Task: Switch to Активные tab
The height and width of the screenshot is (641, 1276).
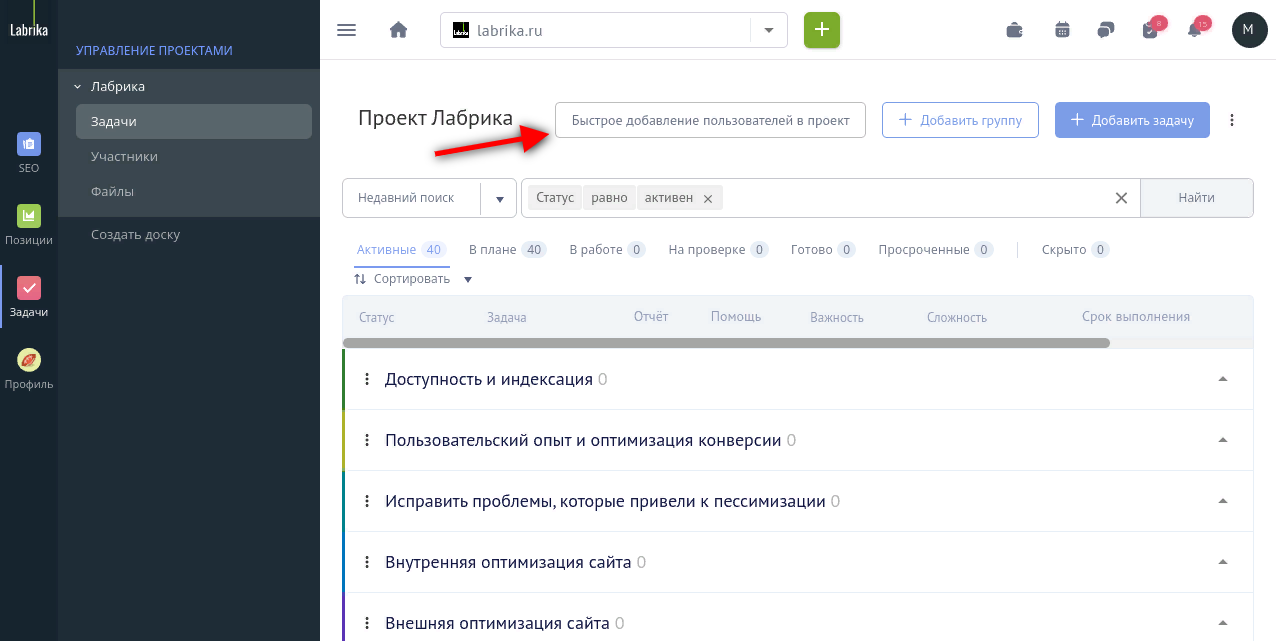Action: point(400,250)
